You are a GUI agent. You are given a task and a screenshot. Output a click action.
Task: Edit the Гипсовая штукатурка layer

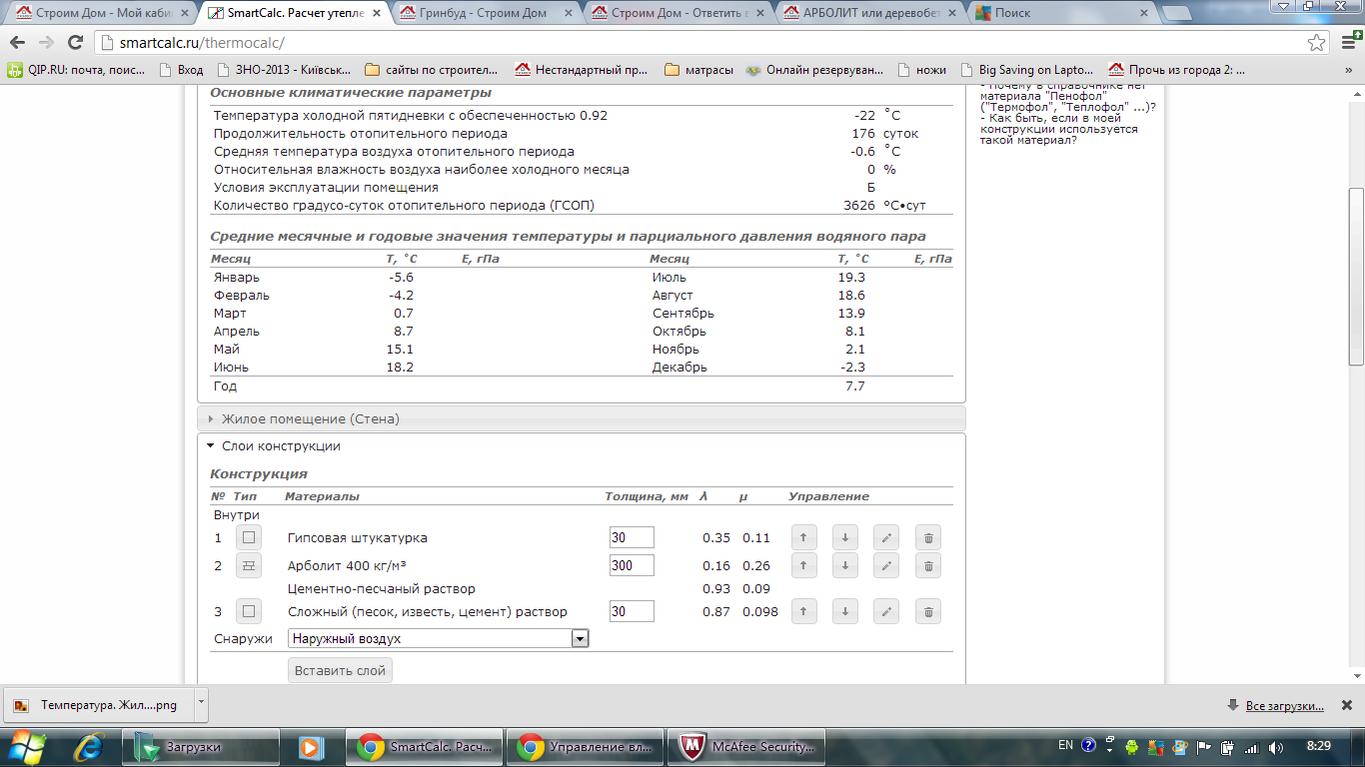(x=886, y=538)
